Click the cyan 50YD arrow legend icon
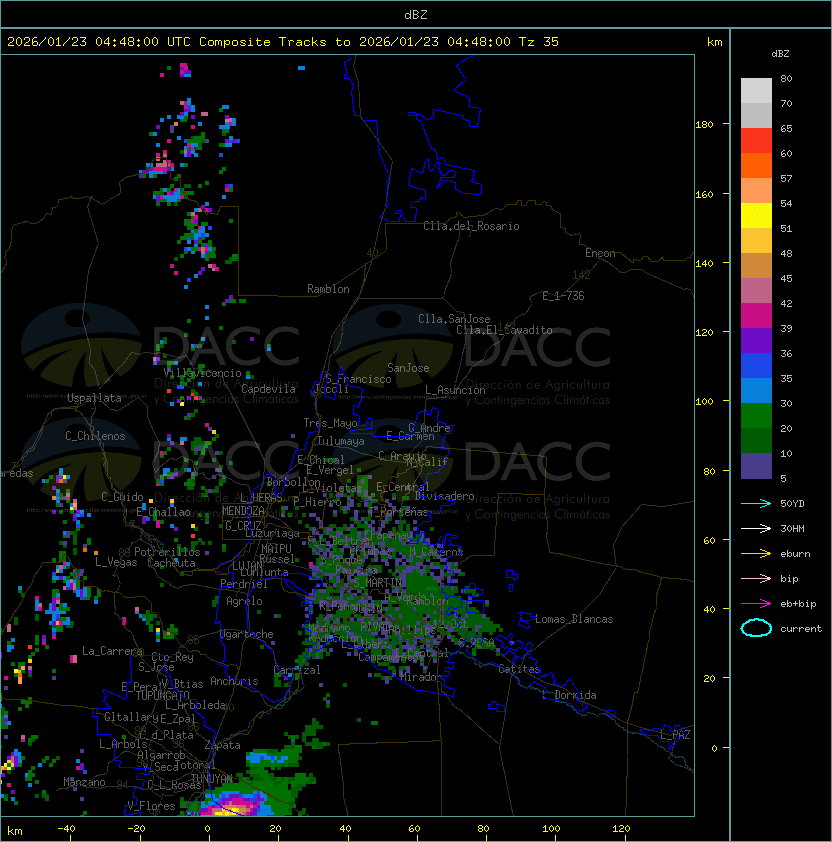The image size is (832, 842). pos(756,504)
